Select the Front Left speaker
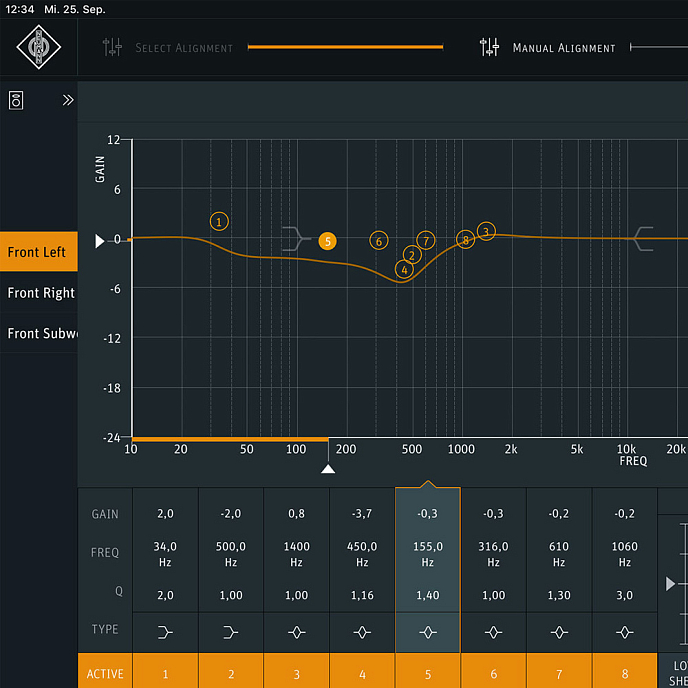 (38, 252)
